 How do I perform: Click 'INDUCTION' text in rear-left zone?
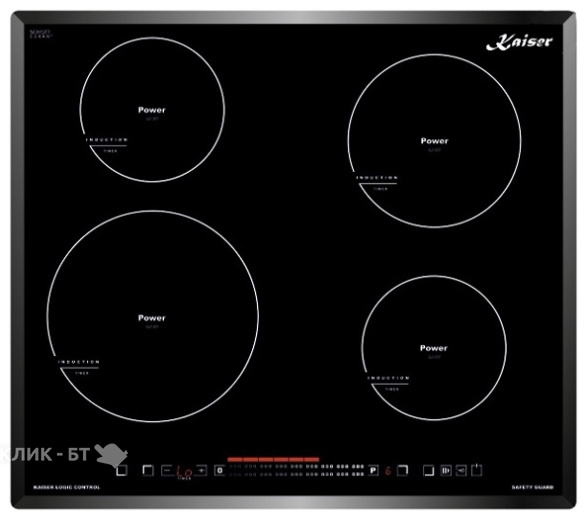point(107,140)
